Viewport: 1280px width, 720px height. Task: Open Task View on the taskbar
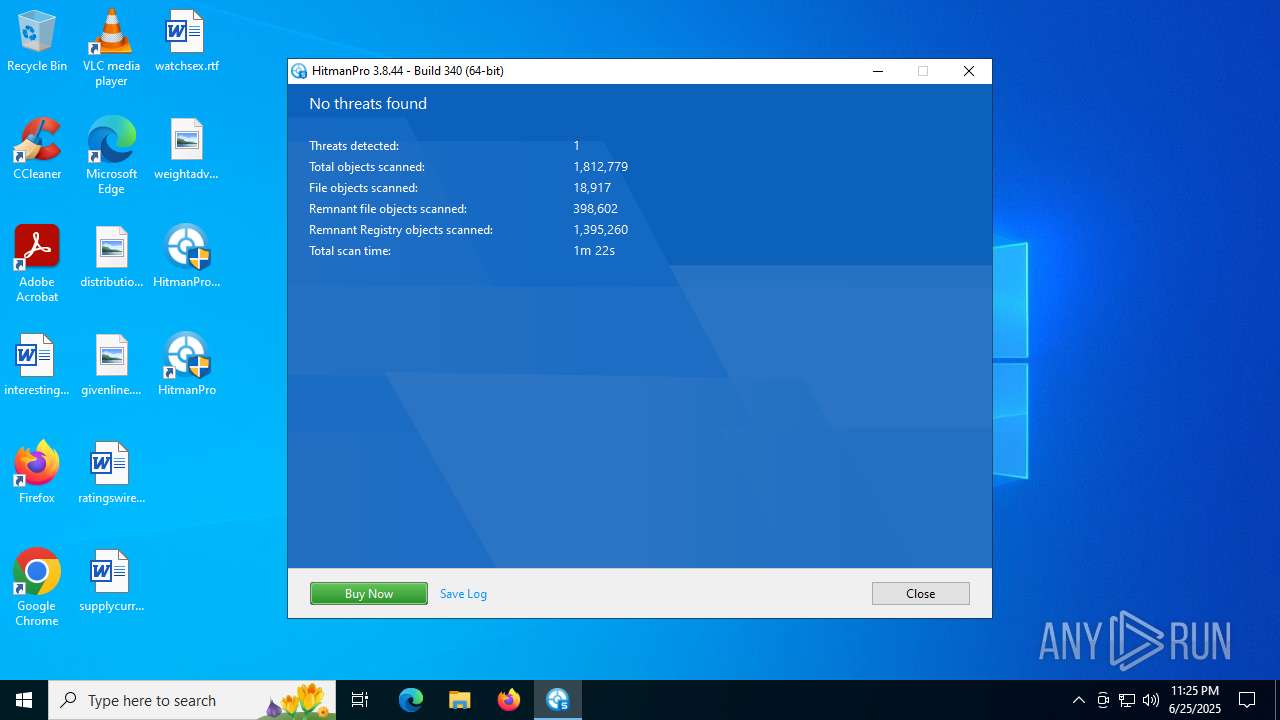click(x=360, y=700)
